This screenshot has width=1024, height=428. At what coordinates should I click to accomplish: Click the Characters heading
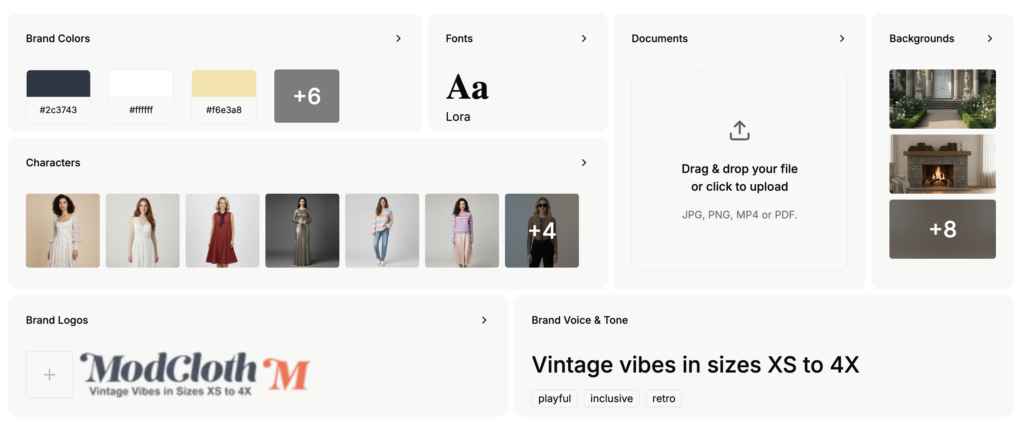coord(53,163)
